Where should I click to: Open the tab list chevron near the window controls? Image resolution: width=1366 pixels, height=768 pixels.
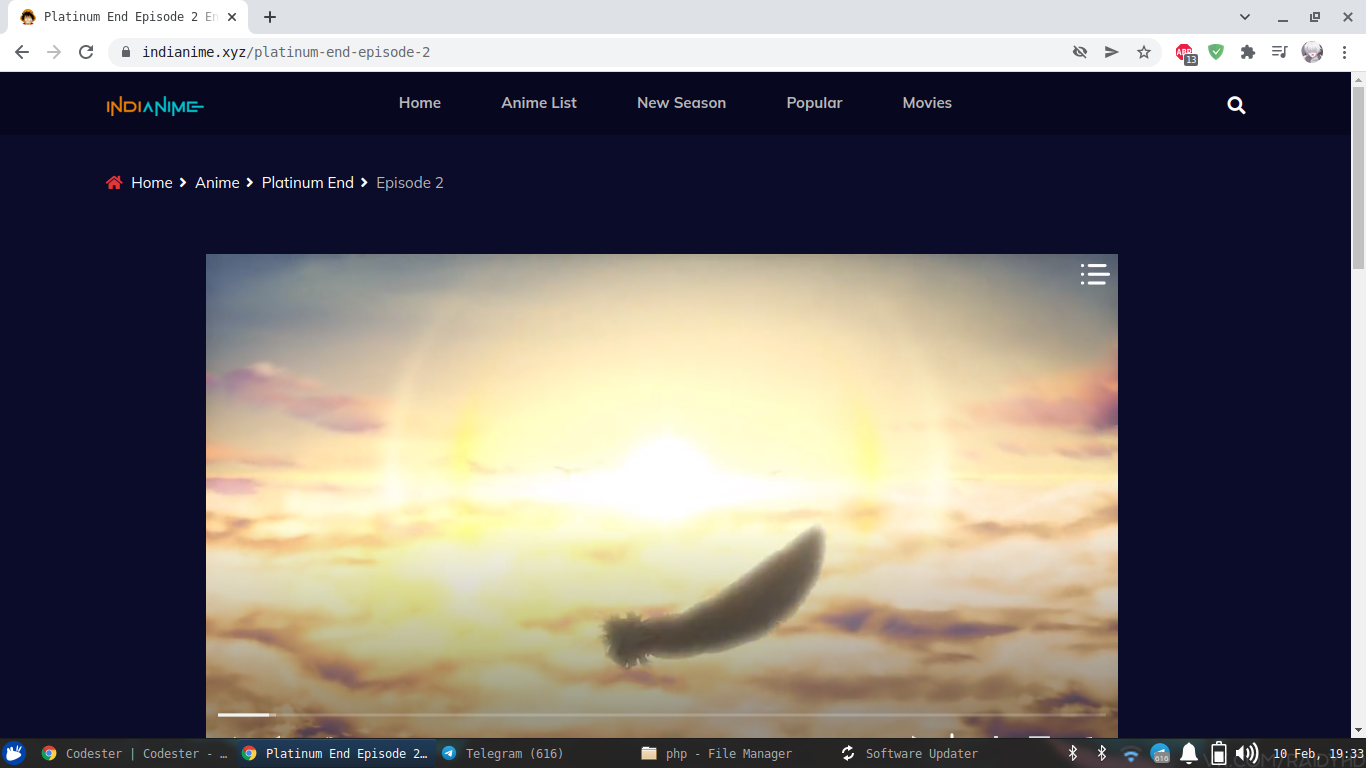[1244, 17]
